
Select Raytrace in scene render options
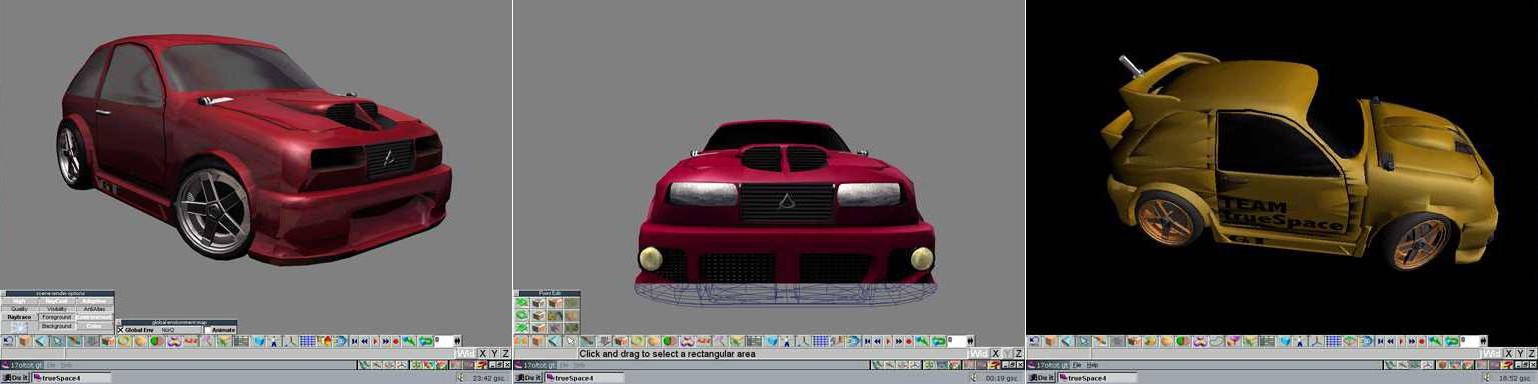coord(19,317)
